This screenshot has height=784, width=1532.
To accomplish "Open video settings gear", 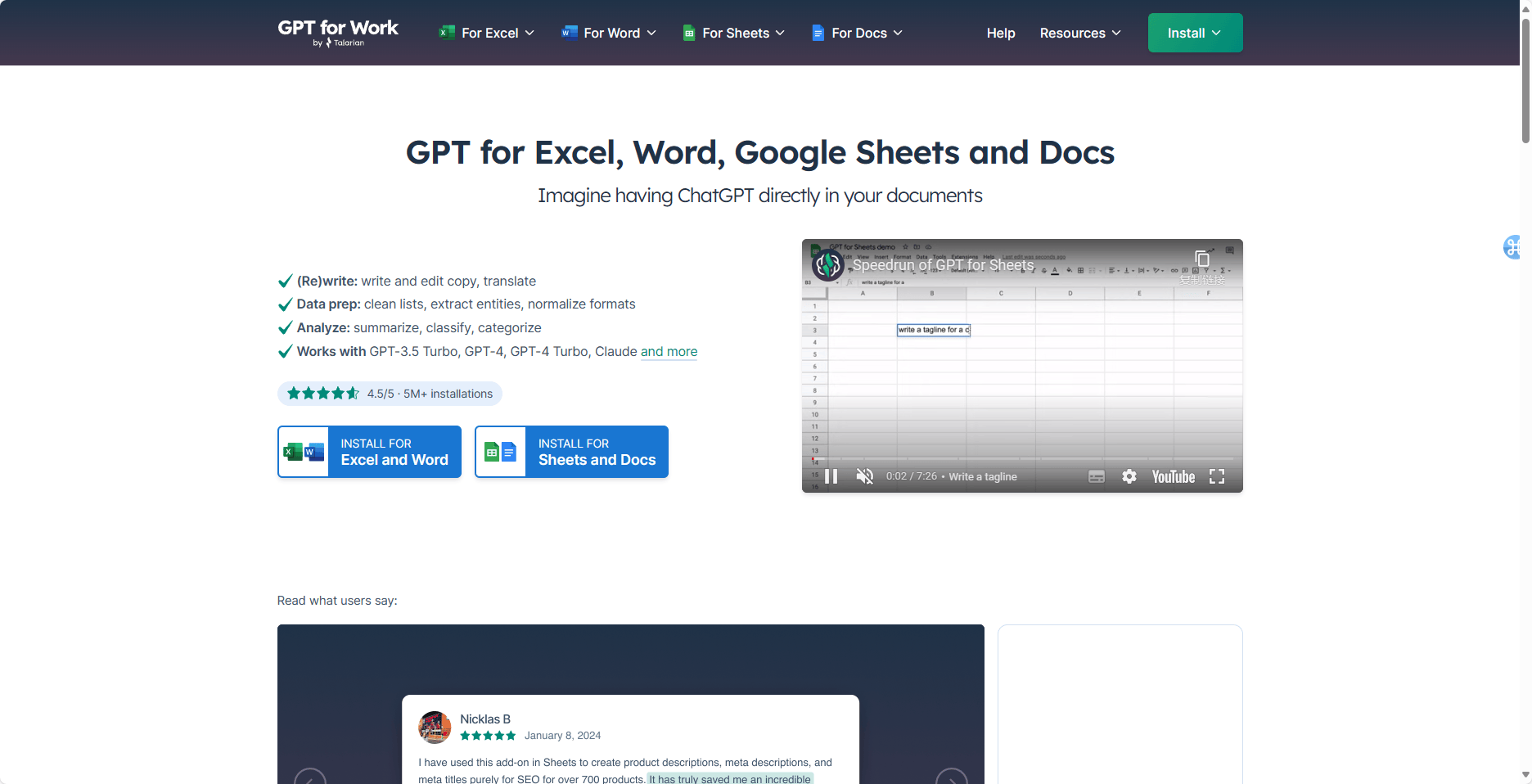I will point(1129,476).
